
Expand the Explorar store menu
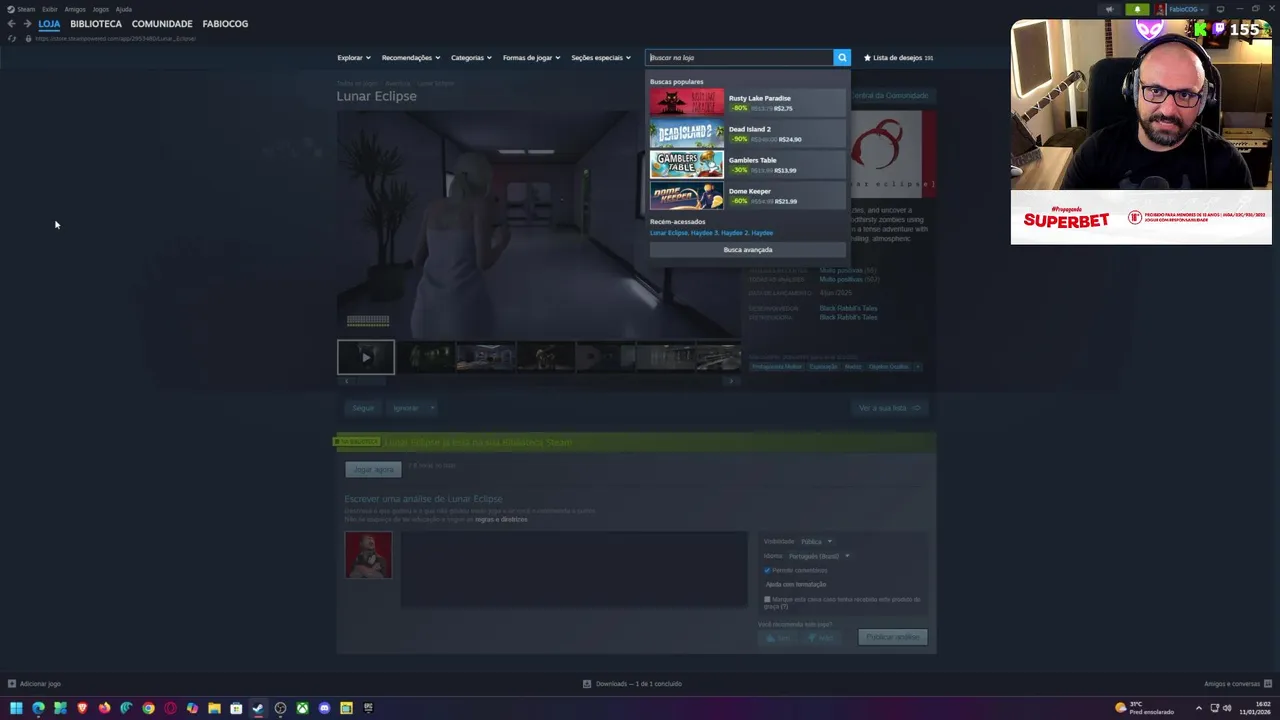coord(353,58)
